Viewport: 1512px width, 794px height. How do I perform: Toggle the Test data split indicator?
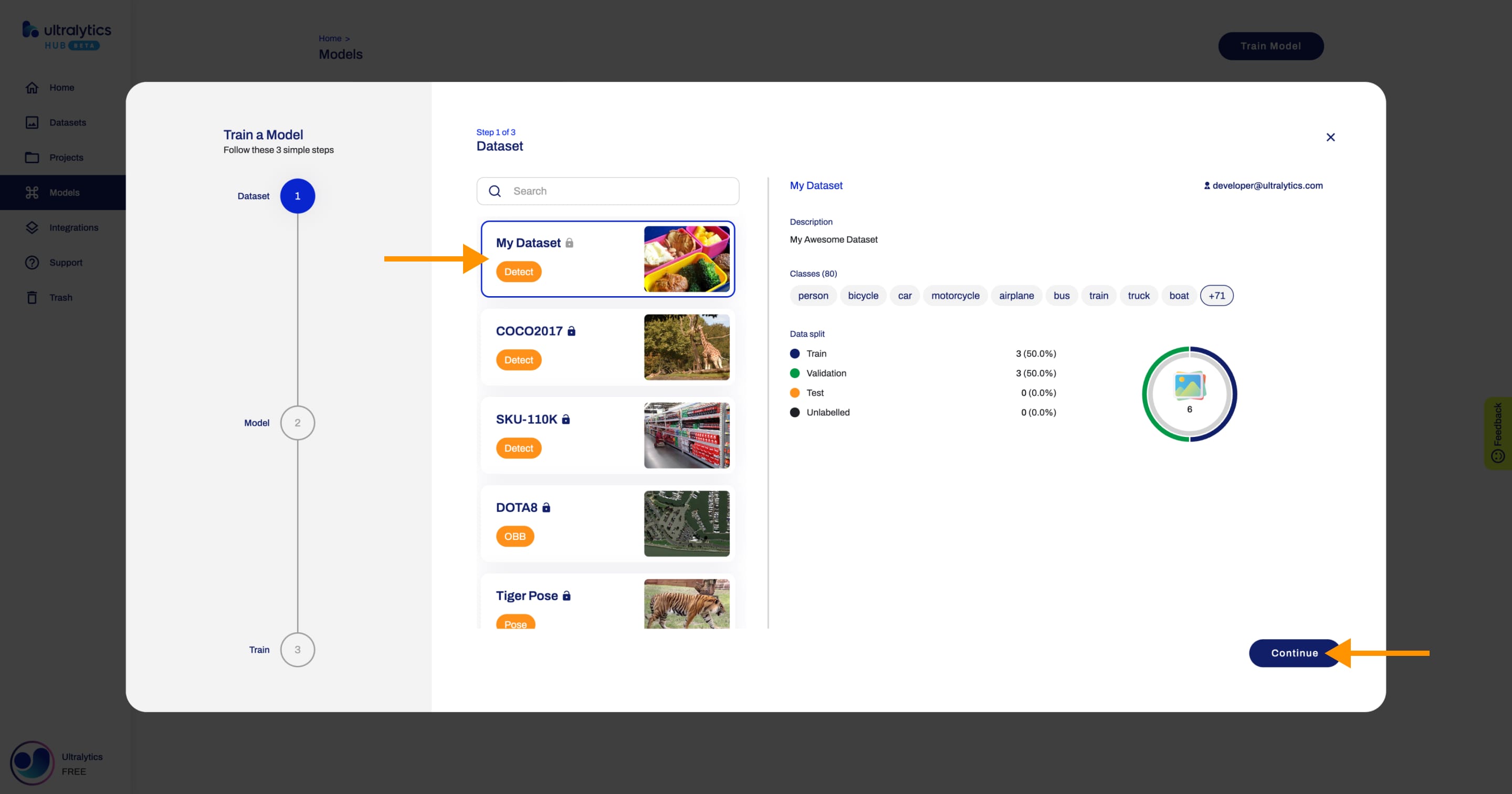pos(794,392)
